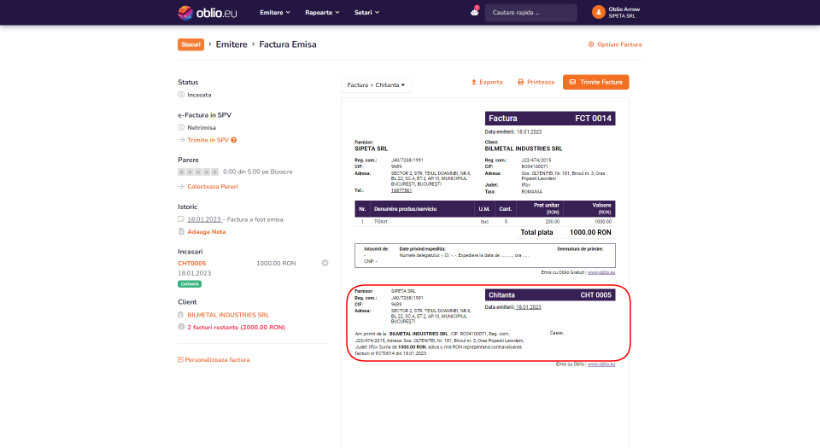The height and width of the screenshot is (448, 820).
Task: View 2 facturi restante link
Action: click(236, 327)
